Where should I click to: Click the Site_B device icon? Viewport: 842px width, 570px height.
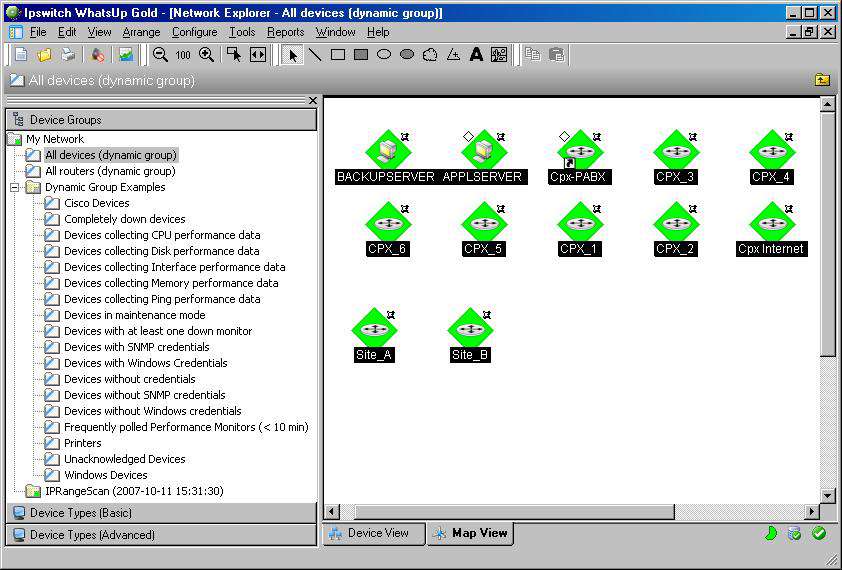point(470,329)
